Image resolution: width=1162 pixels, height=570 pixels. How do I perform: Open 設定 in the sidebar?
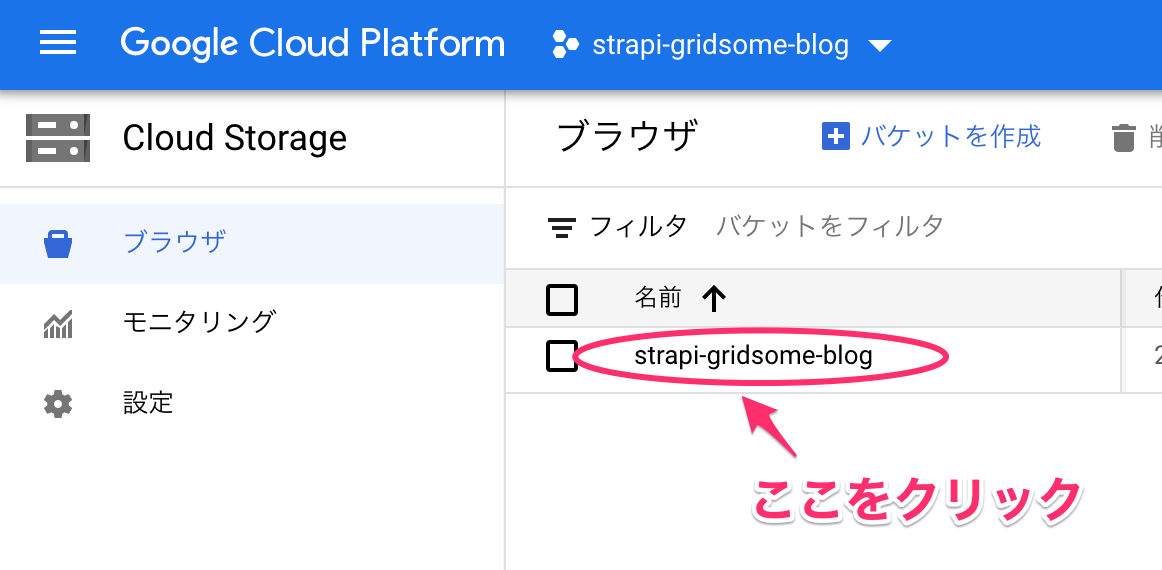pos(252,404)
